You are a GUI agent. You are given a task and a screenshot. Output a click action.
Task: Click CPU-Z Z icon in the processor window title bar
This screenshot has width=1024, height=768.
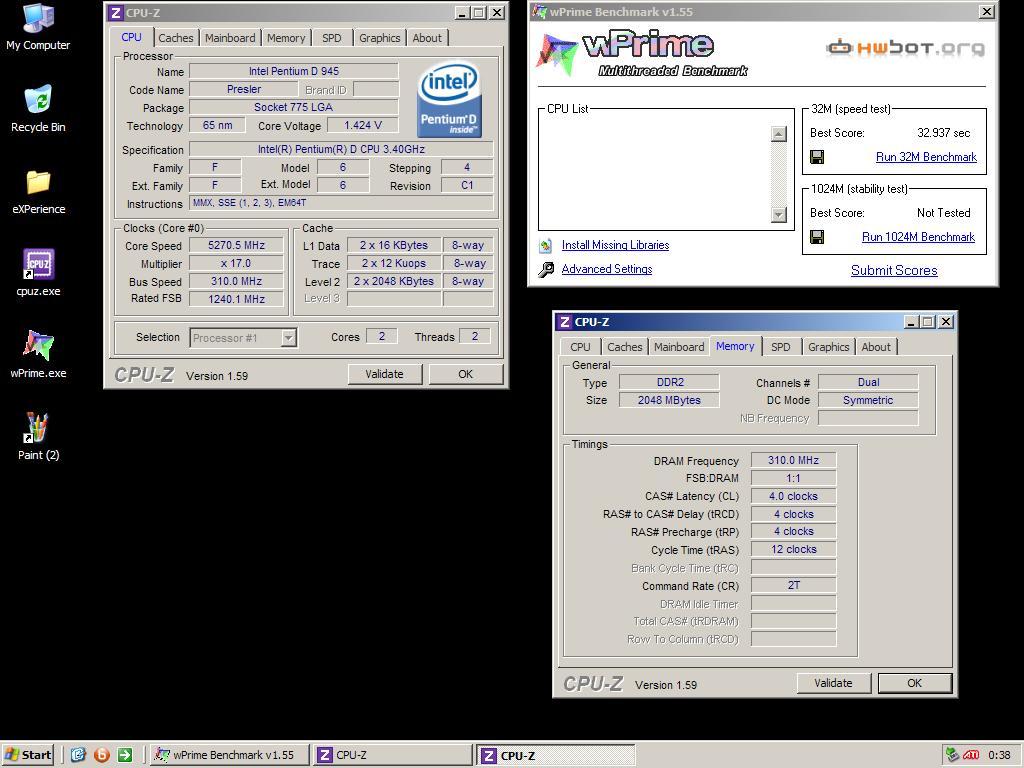(116, 12)
